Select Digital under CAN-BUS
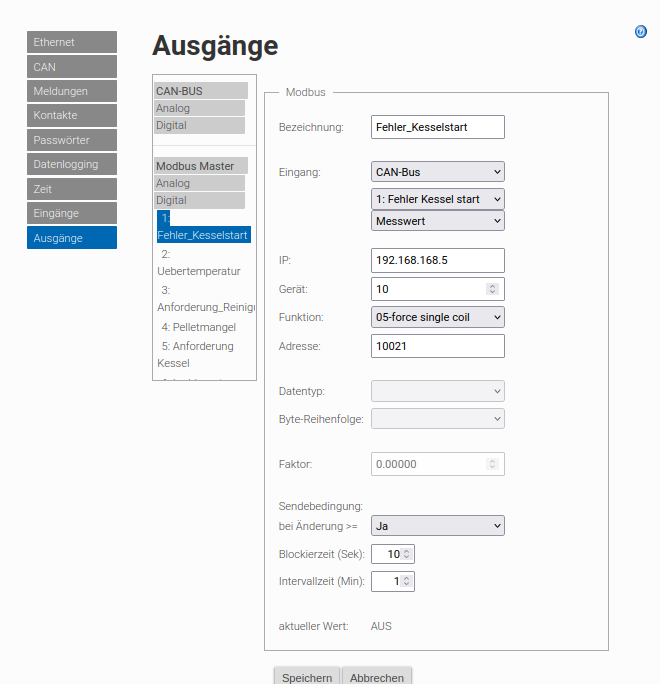Screen dimensions: 660x684 [x=199, y=125]
